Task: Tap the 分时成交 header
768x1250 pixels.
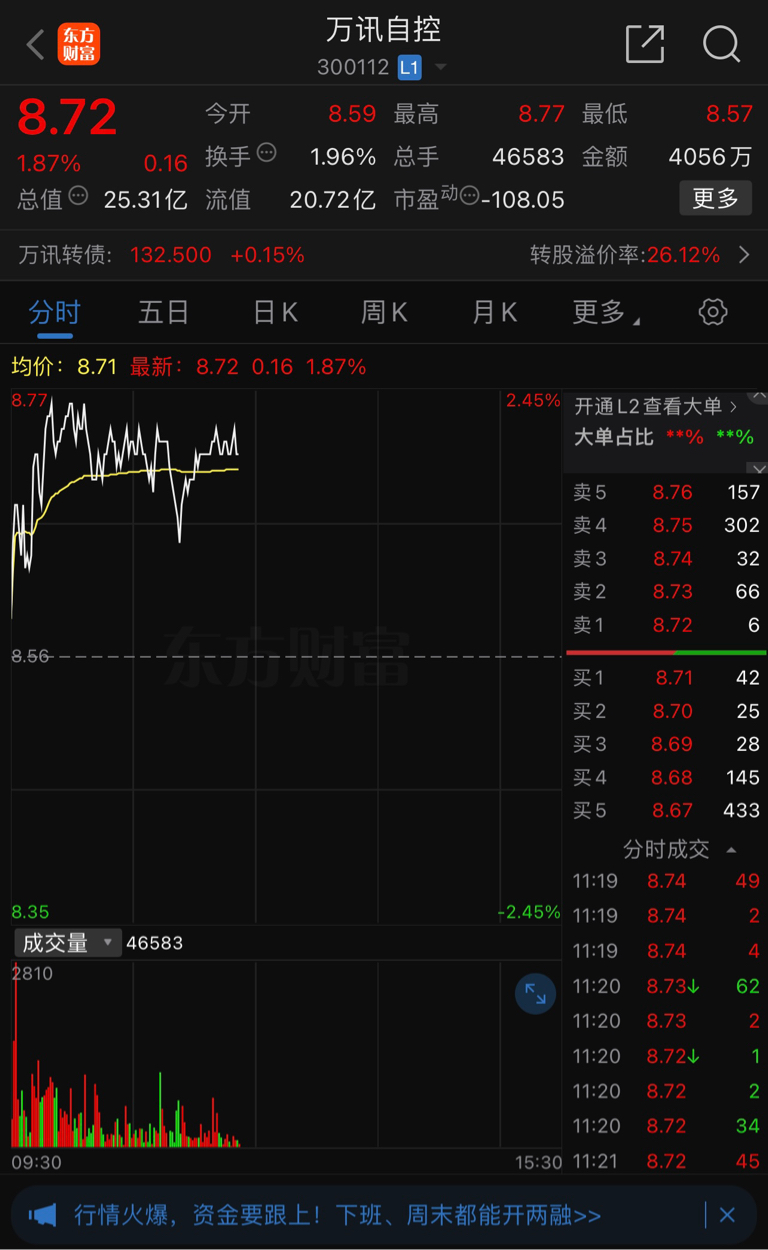Action: [x=666, y=849]
